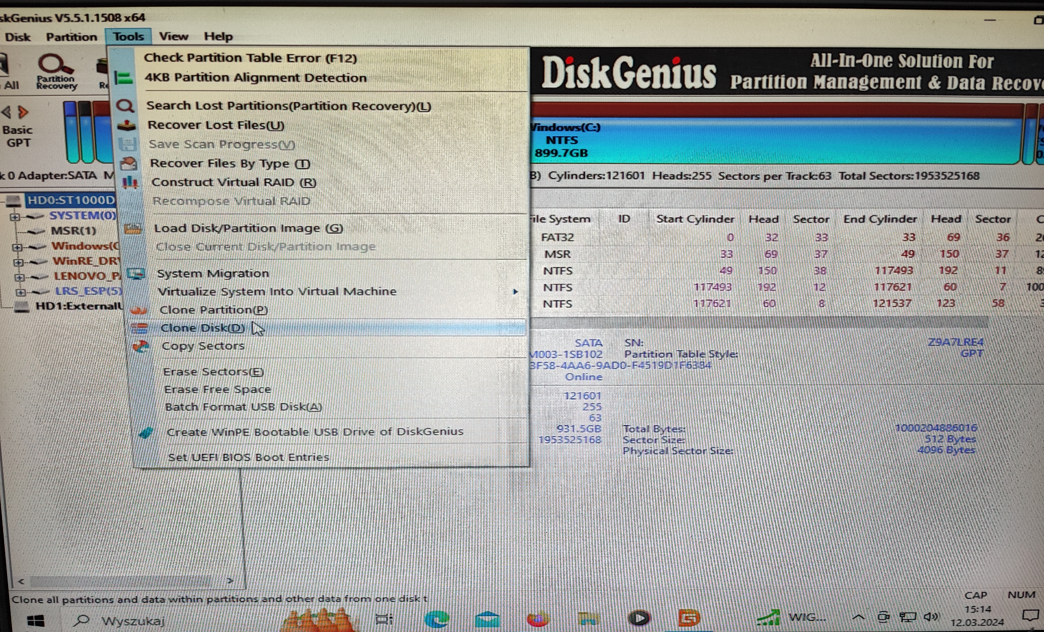This screenshot has height=632, width=1044.
Task: Choose Recover Lost Files
Action: tap(216, 125)
